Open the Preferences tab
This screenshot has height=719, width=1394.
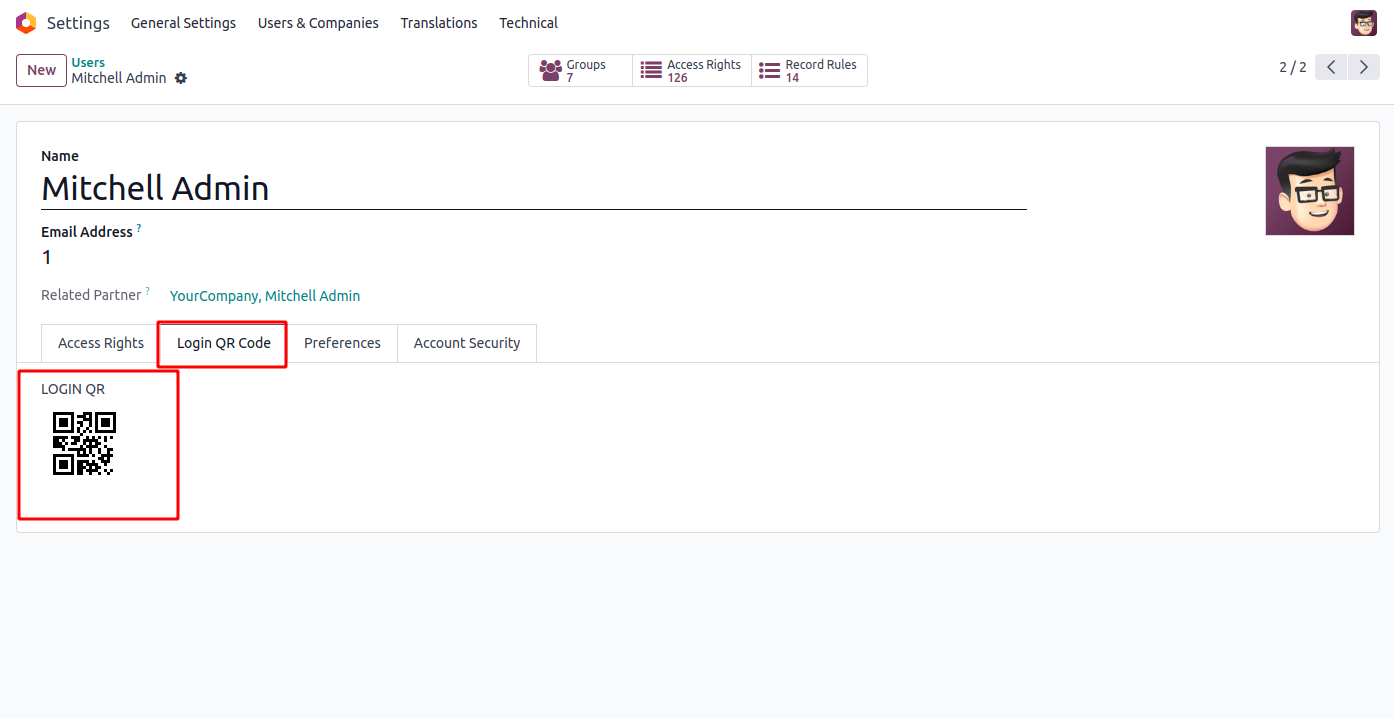click(x=342, y=343)
